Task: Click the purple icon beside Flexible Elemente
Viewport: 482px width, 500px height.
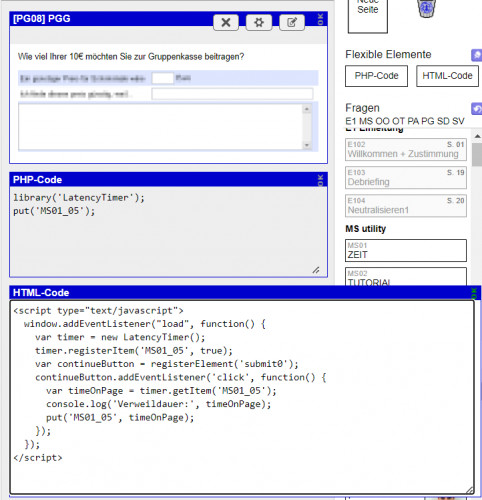Action: pos(476,55)
